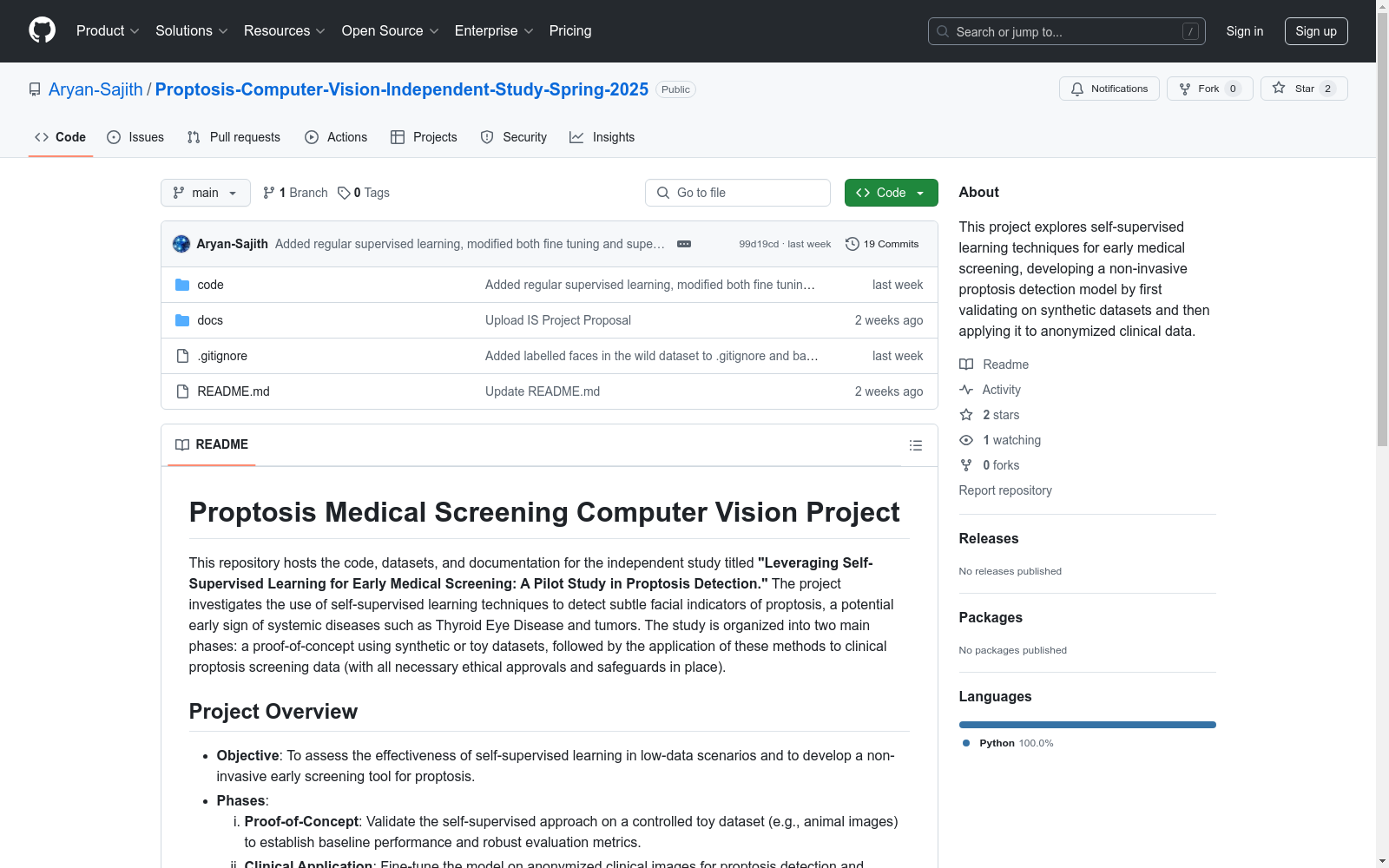Open the Packages heading link
This screenshot has height=868, width=1389.
[991, 617]
